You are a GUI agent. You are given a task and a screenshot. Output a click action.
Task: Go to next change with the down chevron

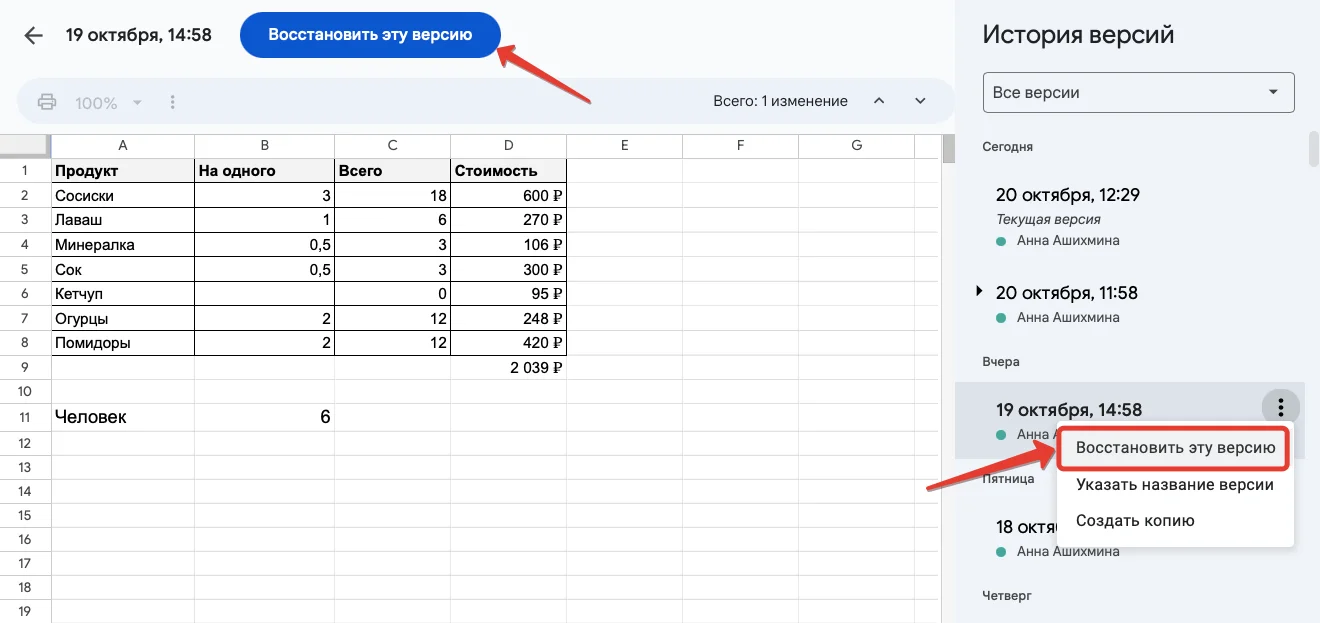[x=921, y=101]
